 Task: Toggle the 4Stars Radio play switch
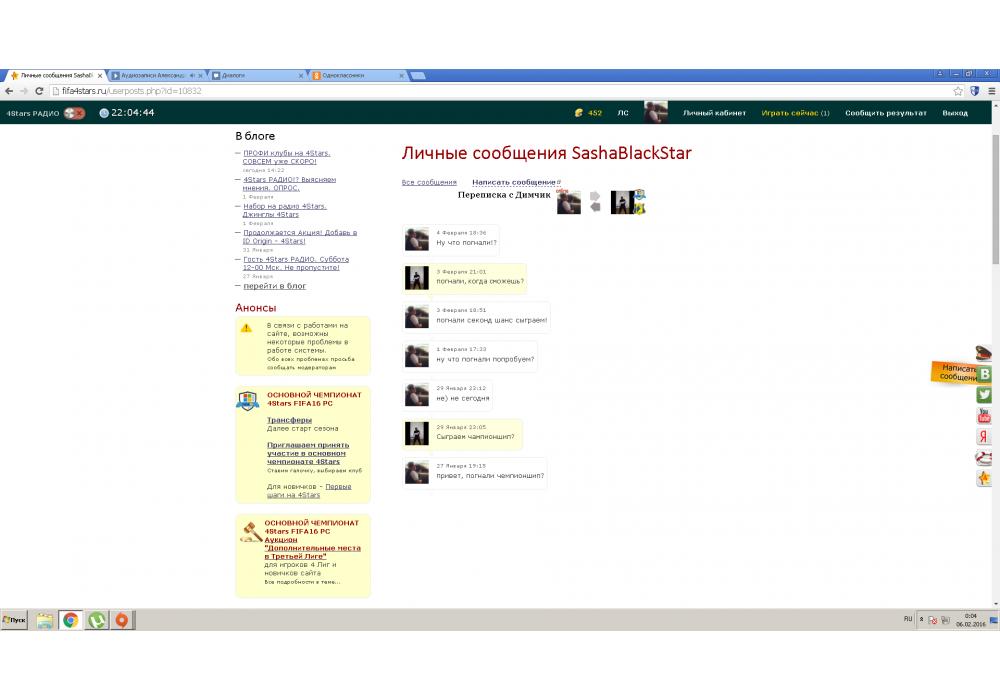click(74, 113)
